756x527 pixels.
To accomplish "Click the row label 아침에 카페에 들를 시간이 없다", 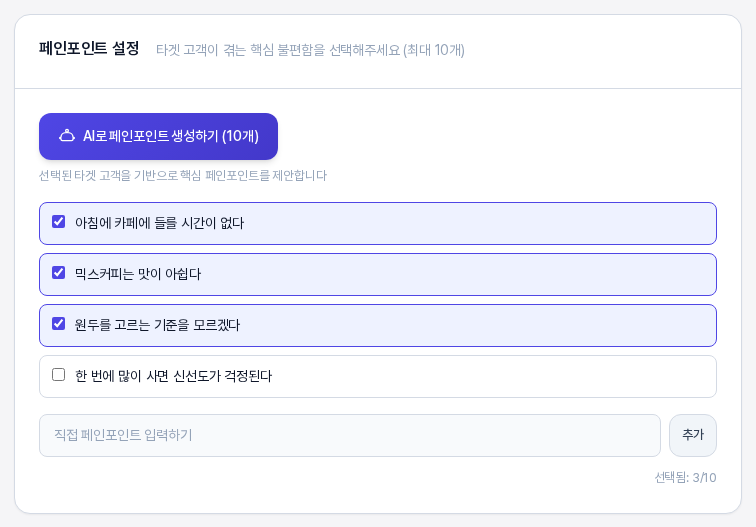I will point(160,223).
